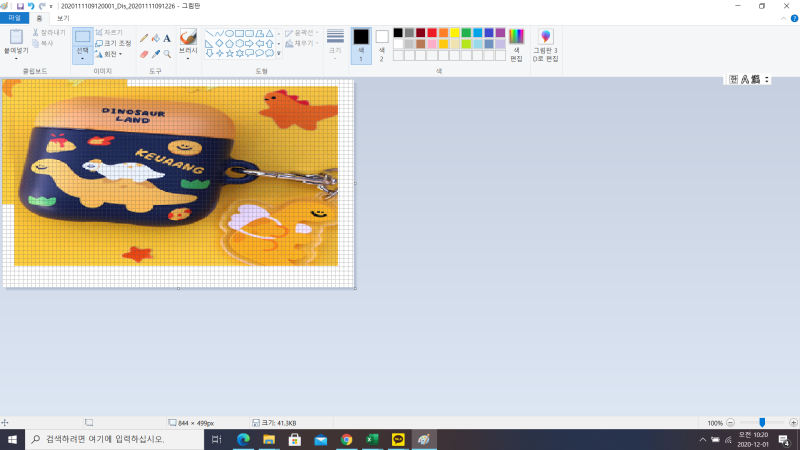
Task: Click the dinosaur image canvas
Action: [x=178, y=183]
